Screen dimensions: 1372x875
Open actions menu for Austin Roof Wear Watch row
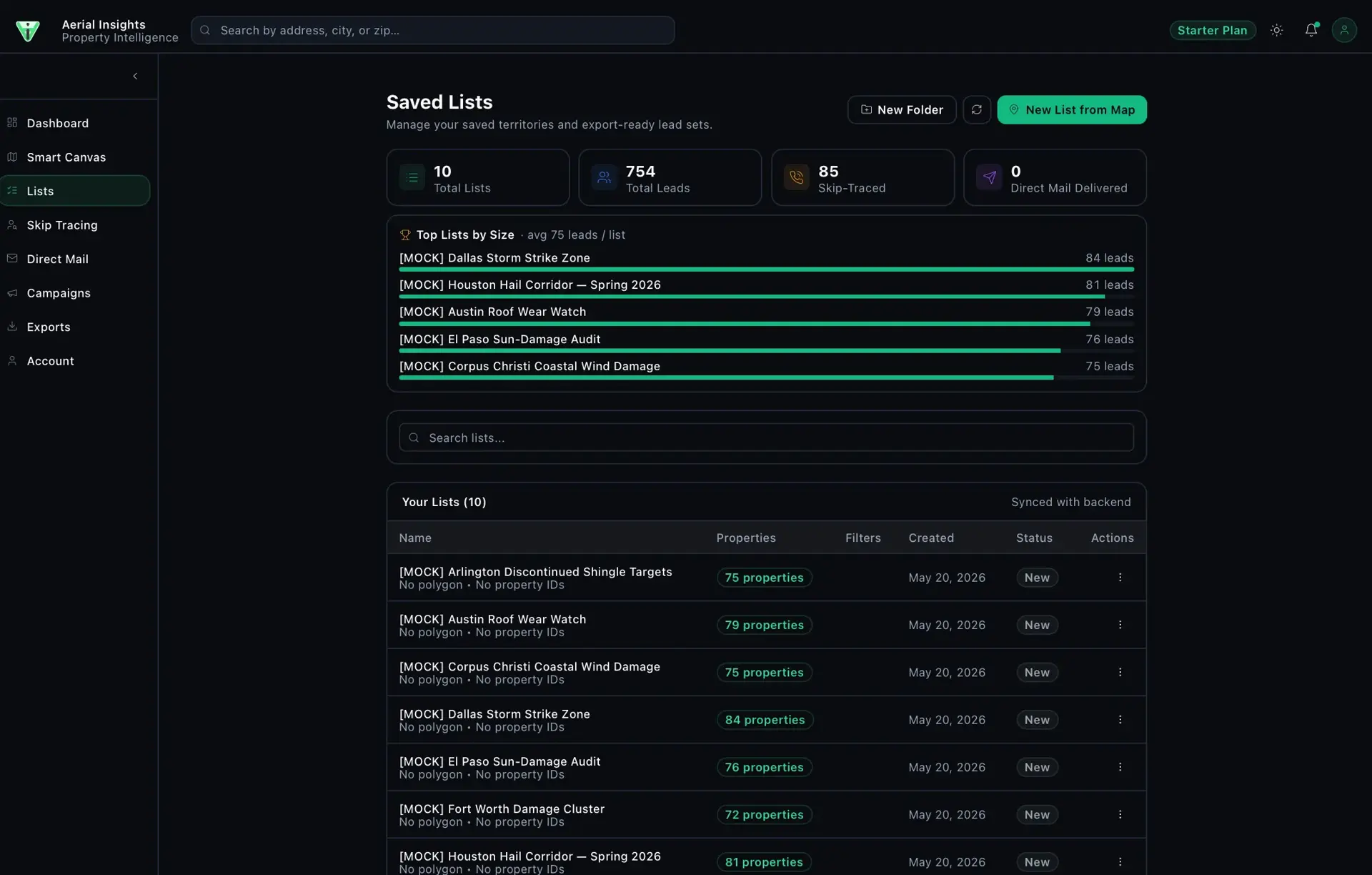(x=1120, y=625)
